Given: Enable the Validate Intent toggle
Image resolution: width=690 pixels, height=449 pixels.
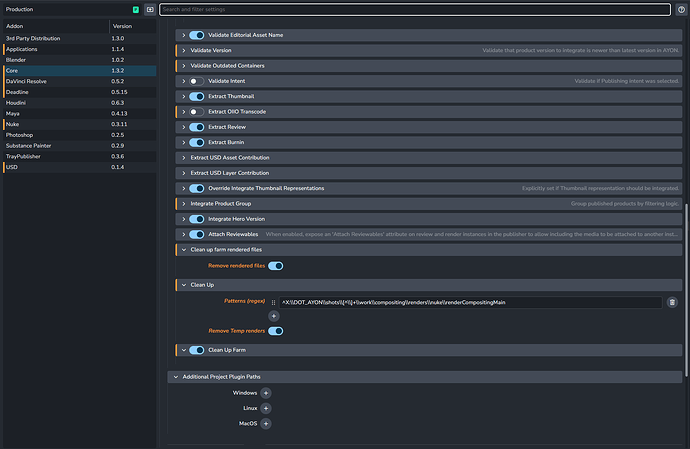Looking at the screenshot, I should [197, 80].
